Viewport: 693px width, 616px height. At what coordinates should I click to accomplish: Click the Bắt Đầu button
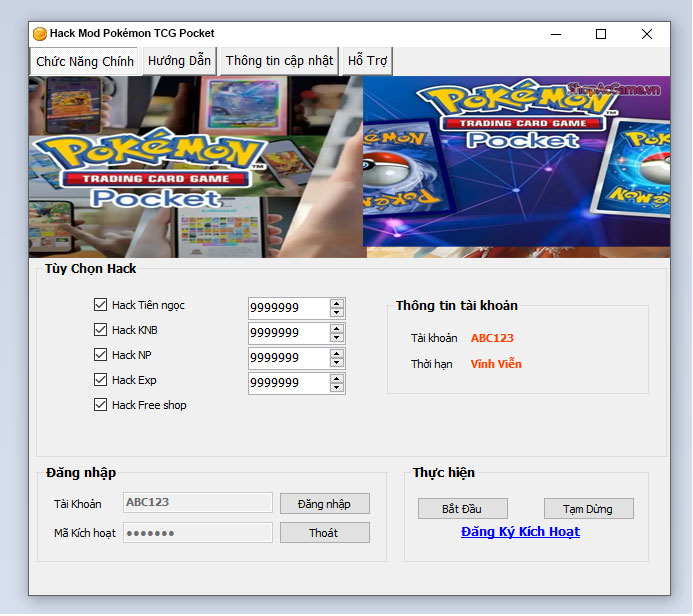[462, 509]
